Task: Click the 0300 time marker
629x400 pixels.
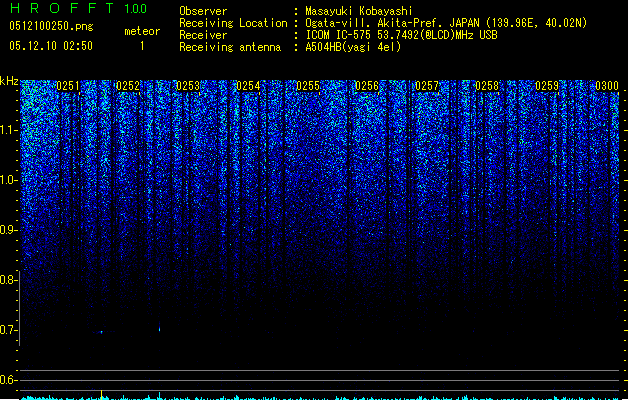Action: click(607, 86)
